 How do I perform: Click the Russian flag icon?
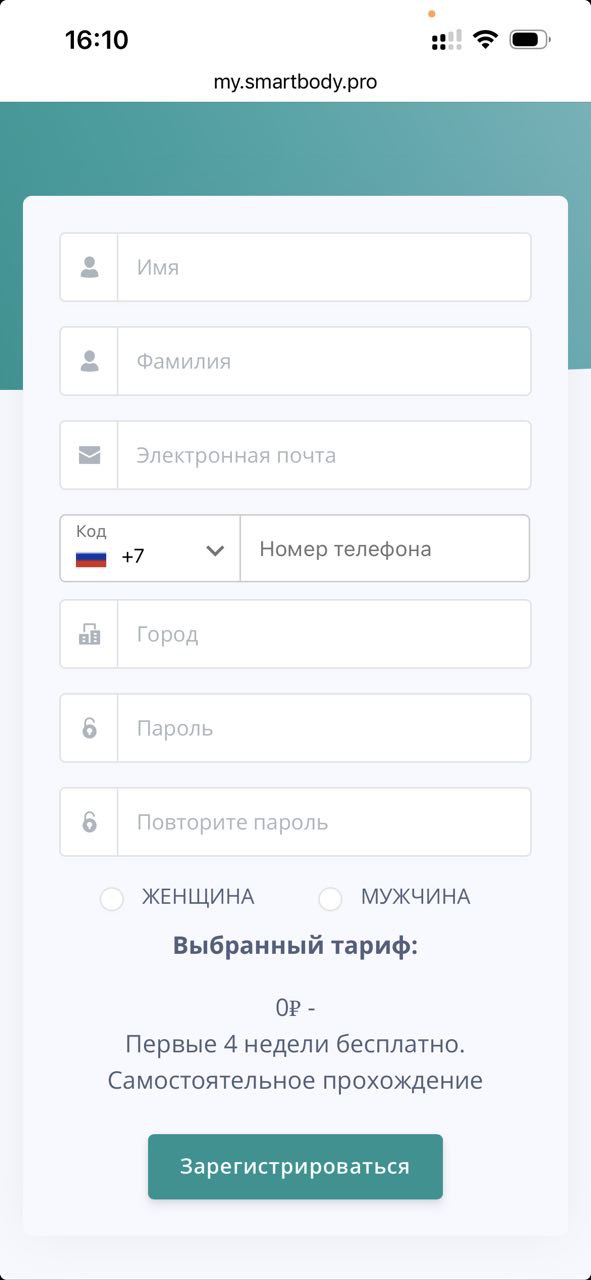(x=91, y=557)
